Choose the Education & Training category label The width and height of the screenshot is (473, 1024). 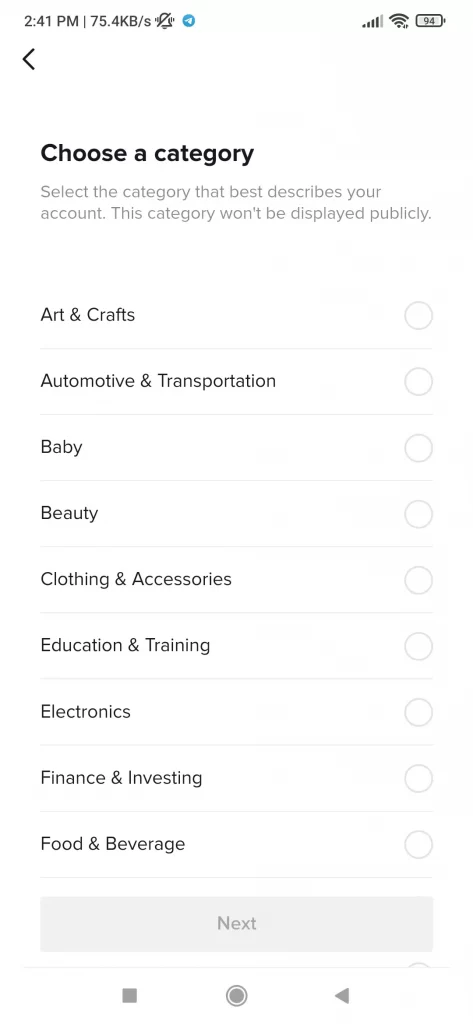pos(125,645)
